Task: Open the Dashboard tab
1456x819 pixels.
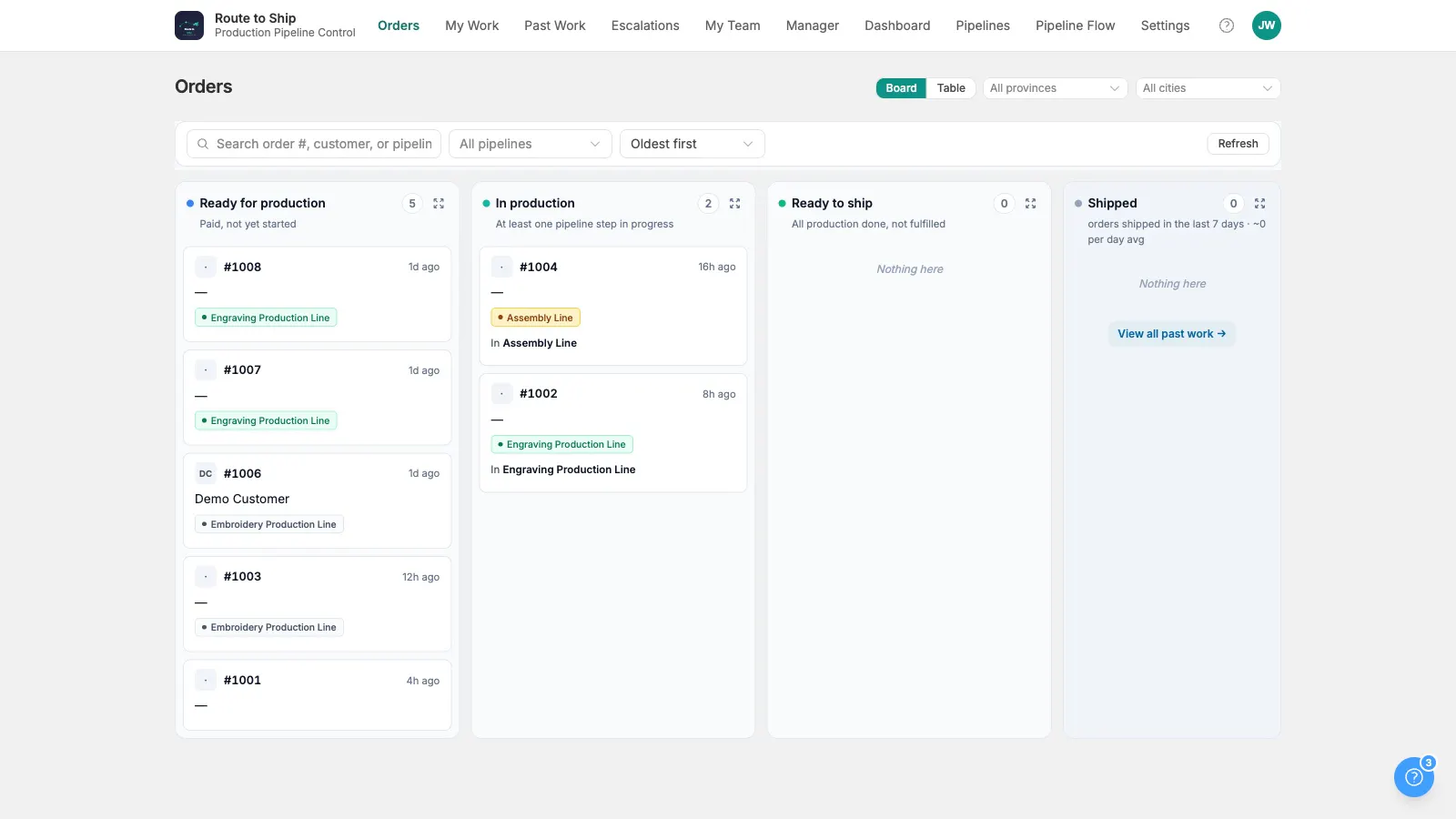Action: pyautogui.click(x=897, y=25)
